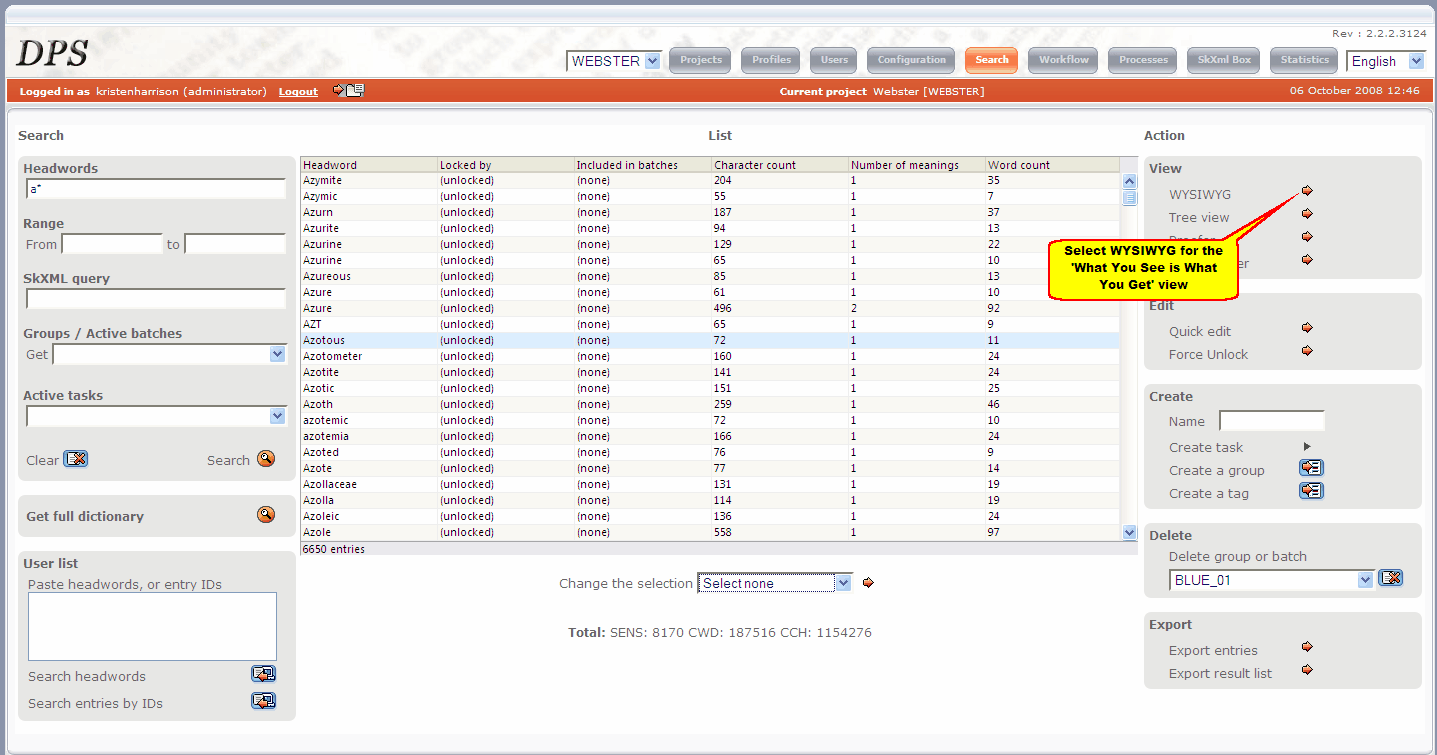The height and width of the screenshot is (755, 1437).
Task: Sort by Locked by column header
Action: point(506,165)
